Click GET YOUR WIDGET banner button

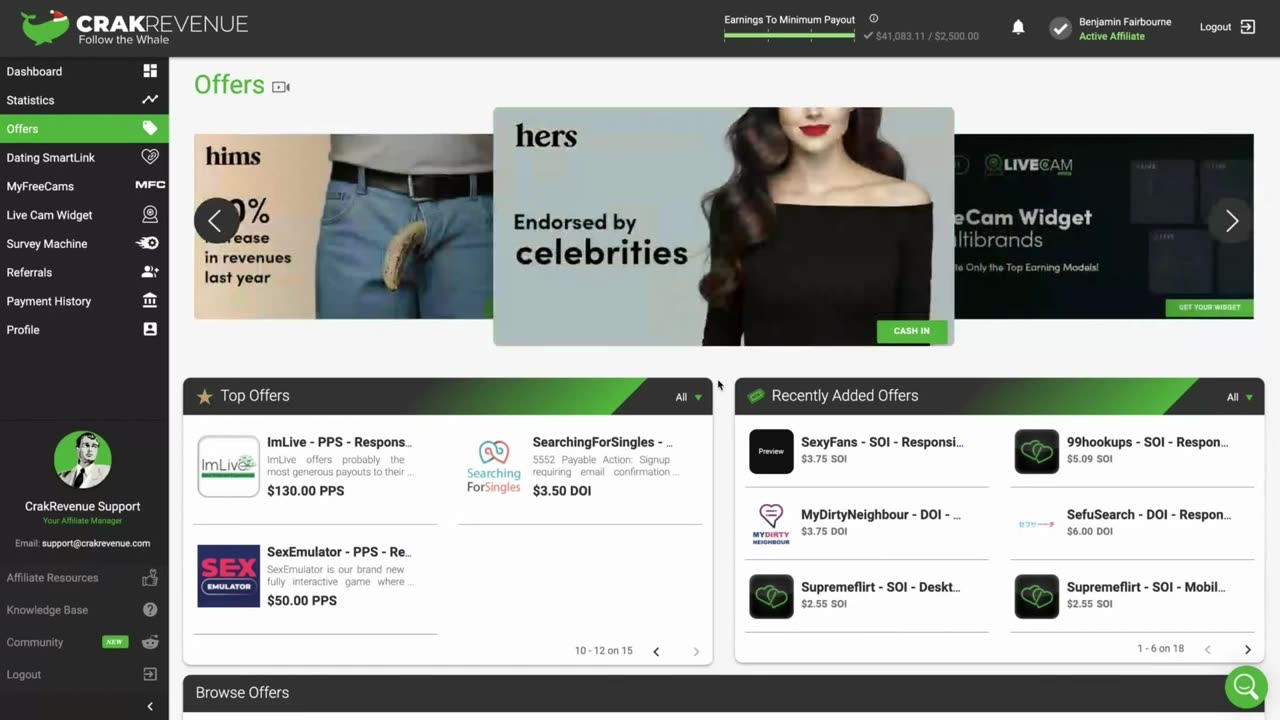point(1209,307)
